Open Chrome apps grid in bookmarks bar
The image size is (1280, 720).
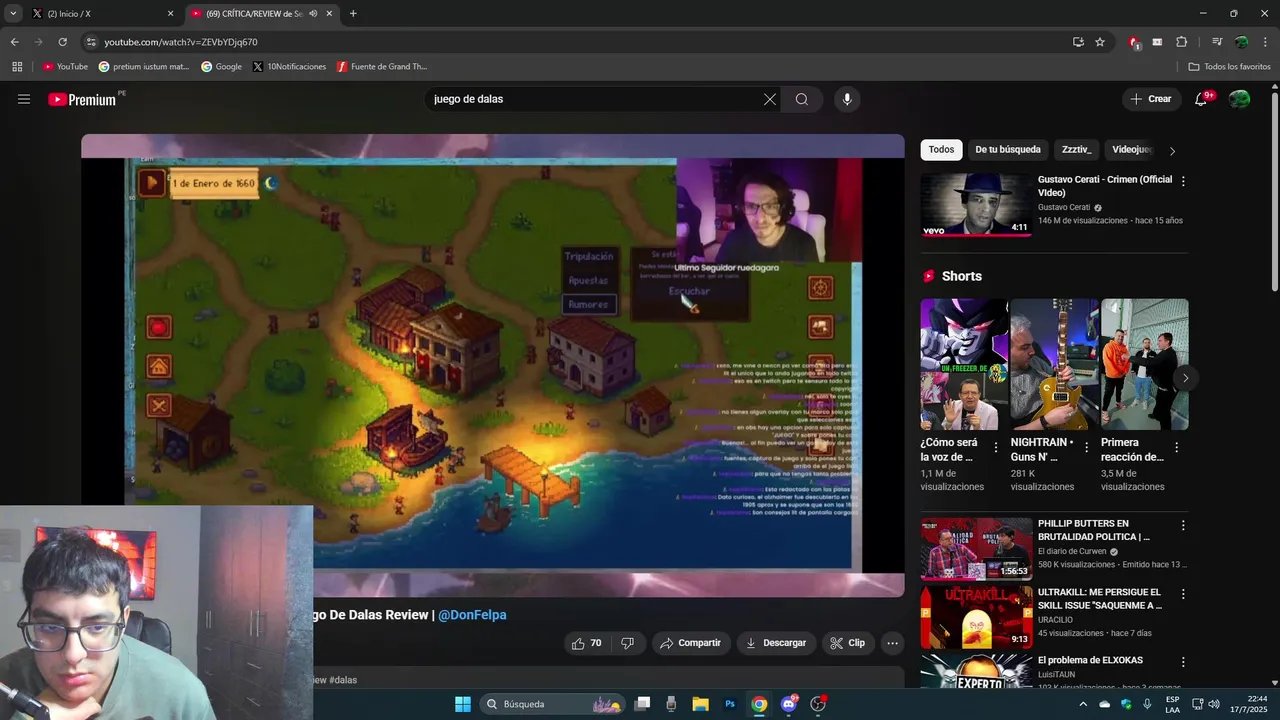click(17, 67)
